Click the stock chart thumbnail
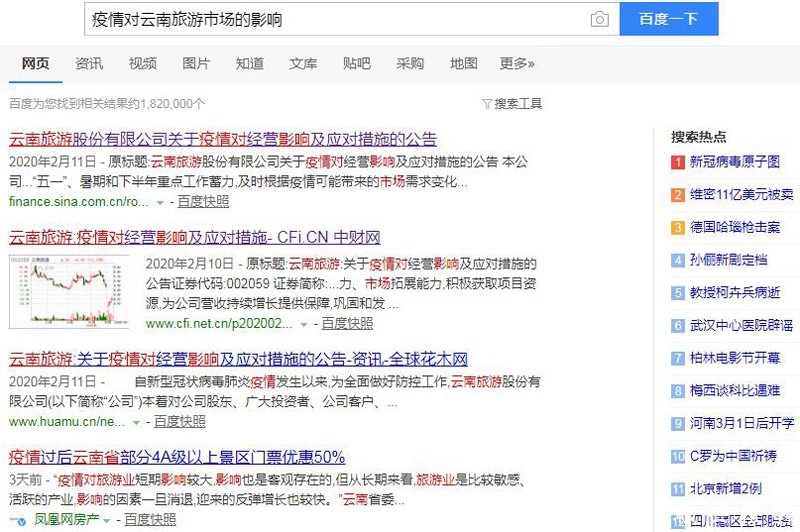Viewport: 800px width, 532px height. pos(69,291)
